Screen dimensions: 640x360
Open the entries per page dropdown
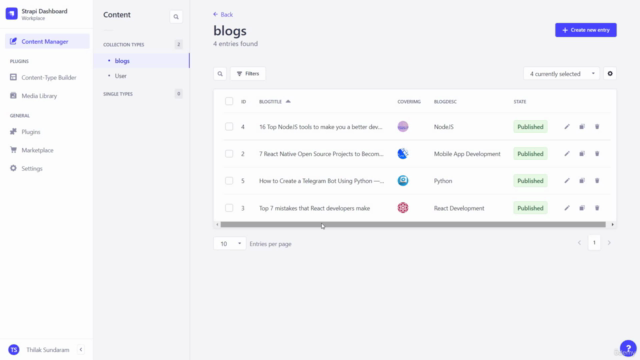[x=229, y=244]
